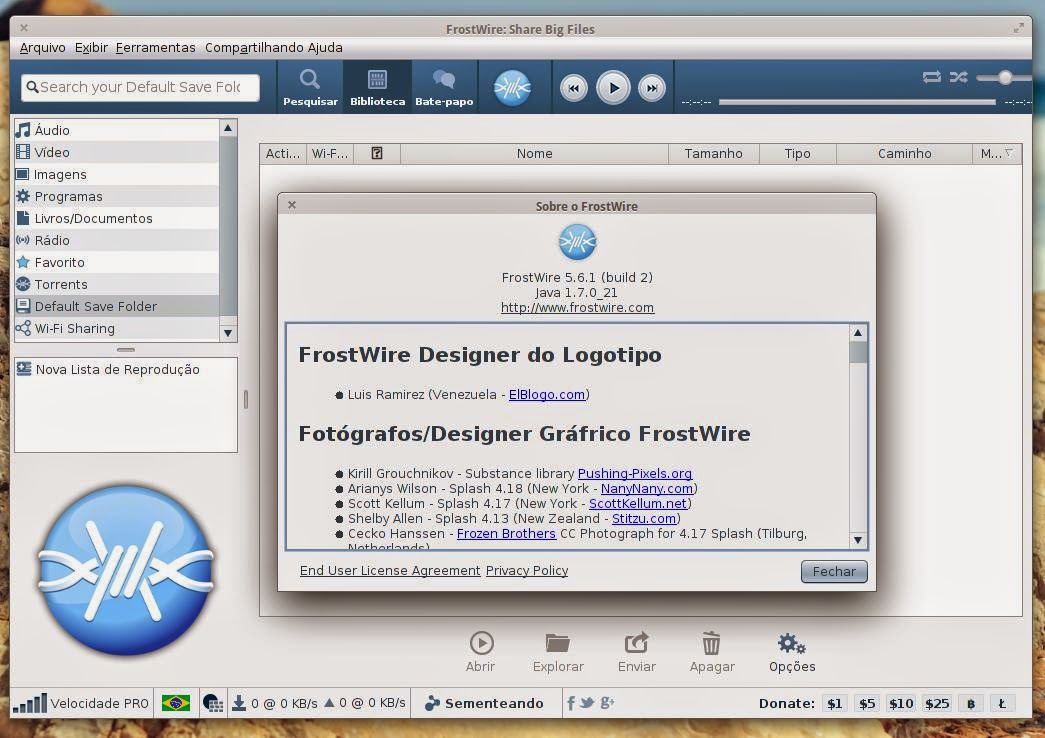Sort table by Tipo column

pos(797,153)
